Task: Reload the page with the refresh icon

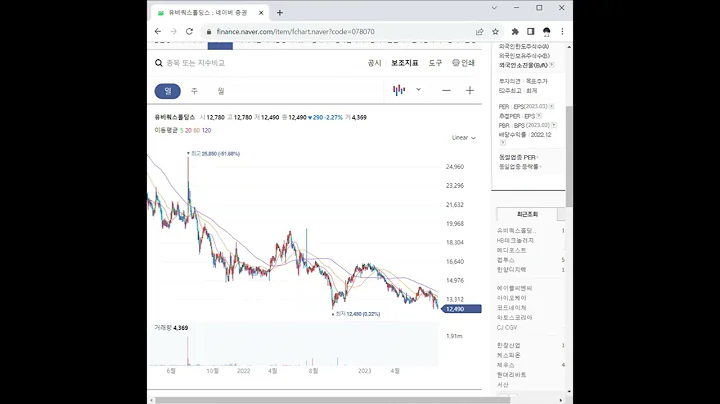Action: [x=189, y=31]
